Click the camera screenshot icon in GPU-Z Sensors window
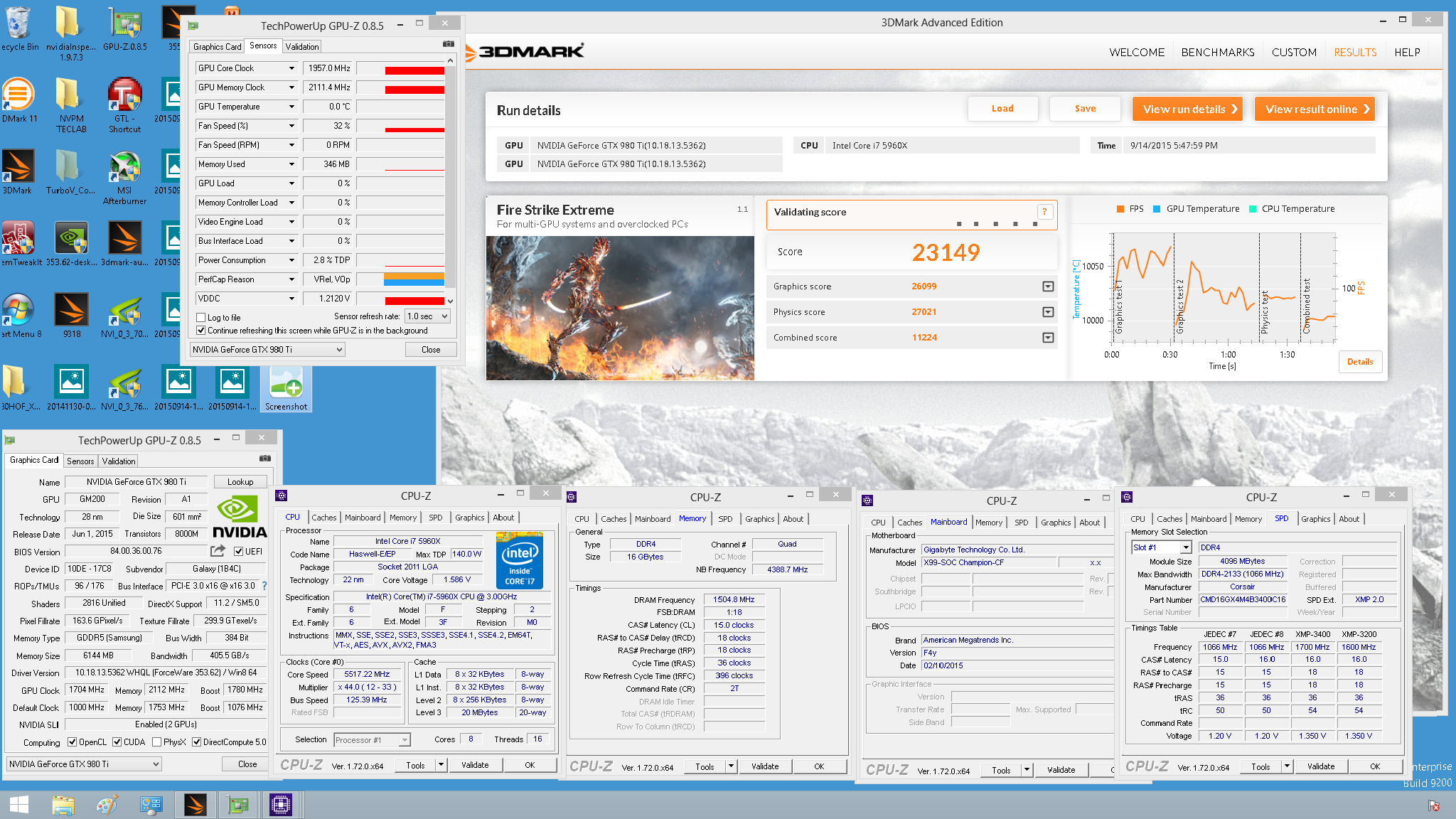Image resolution: width=1456 pixels, height=819 pixels. click(448, 44)
